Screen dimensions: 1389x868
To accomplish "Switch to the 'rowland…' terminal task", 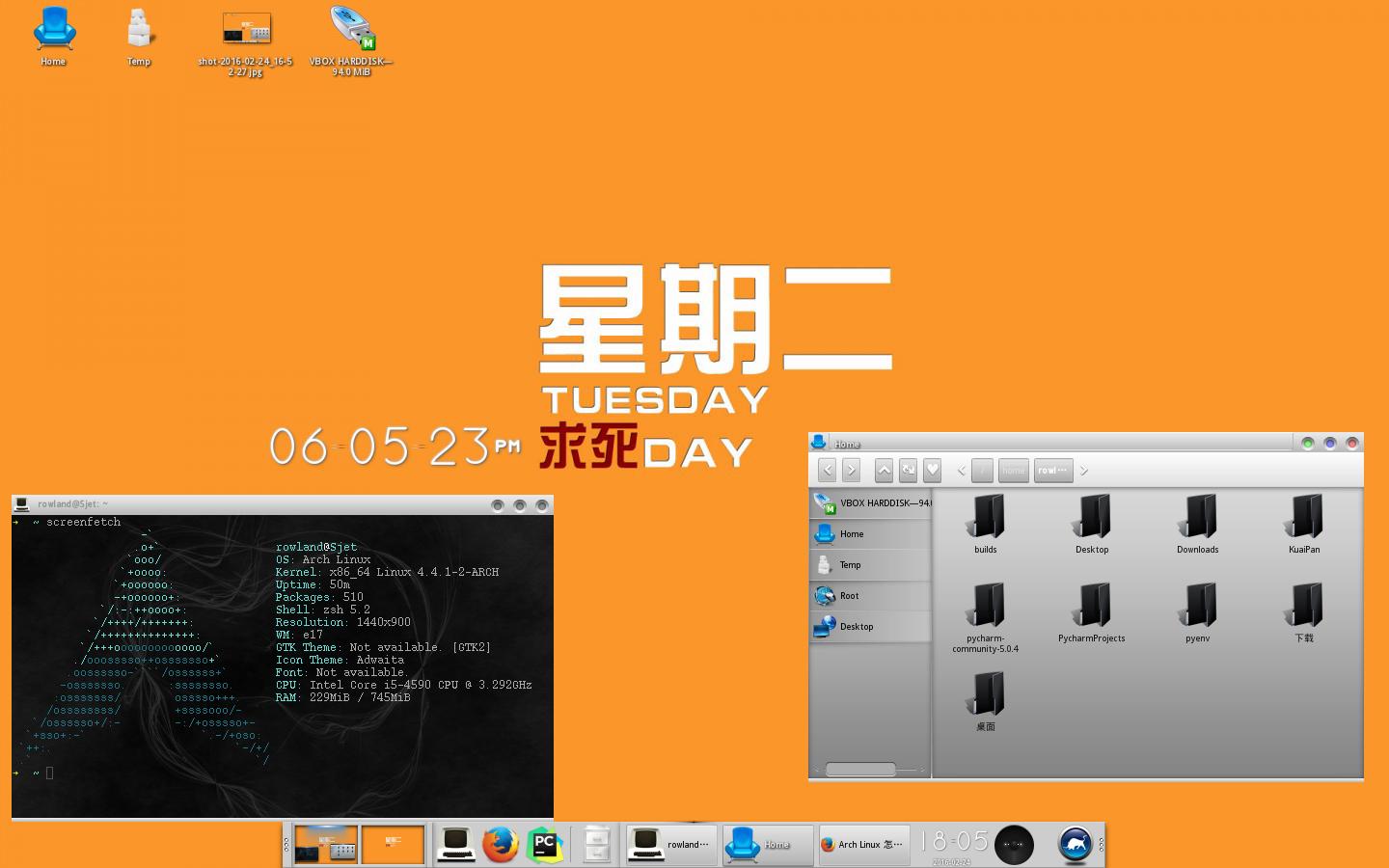I will (x=672, y=845).
